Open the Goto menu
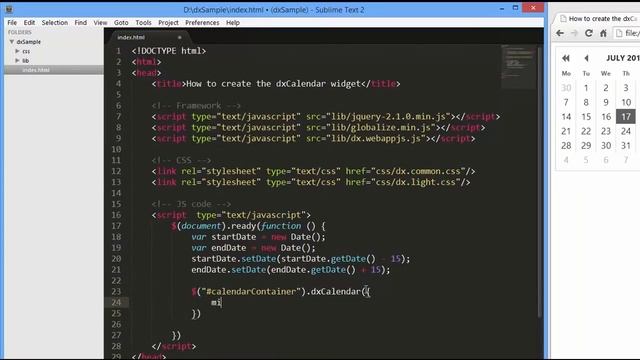The height and width of the screenshot is (360, 640). point(121,22)
